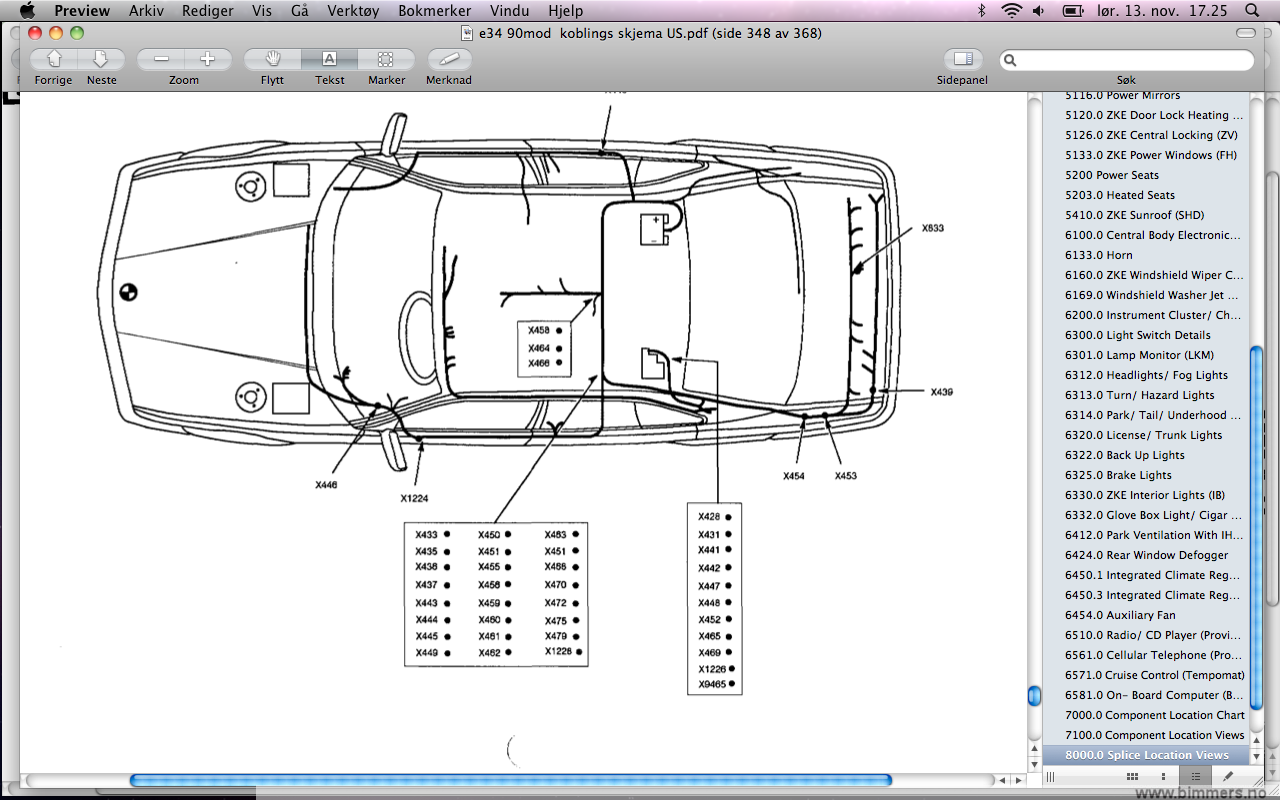Screen dimensions: 1280x800
Task: Open the Preview application menu
Action: [x=82, y=11]
